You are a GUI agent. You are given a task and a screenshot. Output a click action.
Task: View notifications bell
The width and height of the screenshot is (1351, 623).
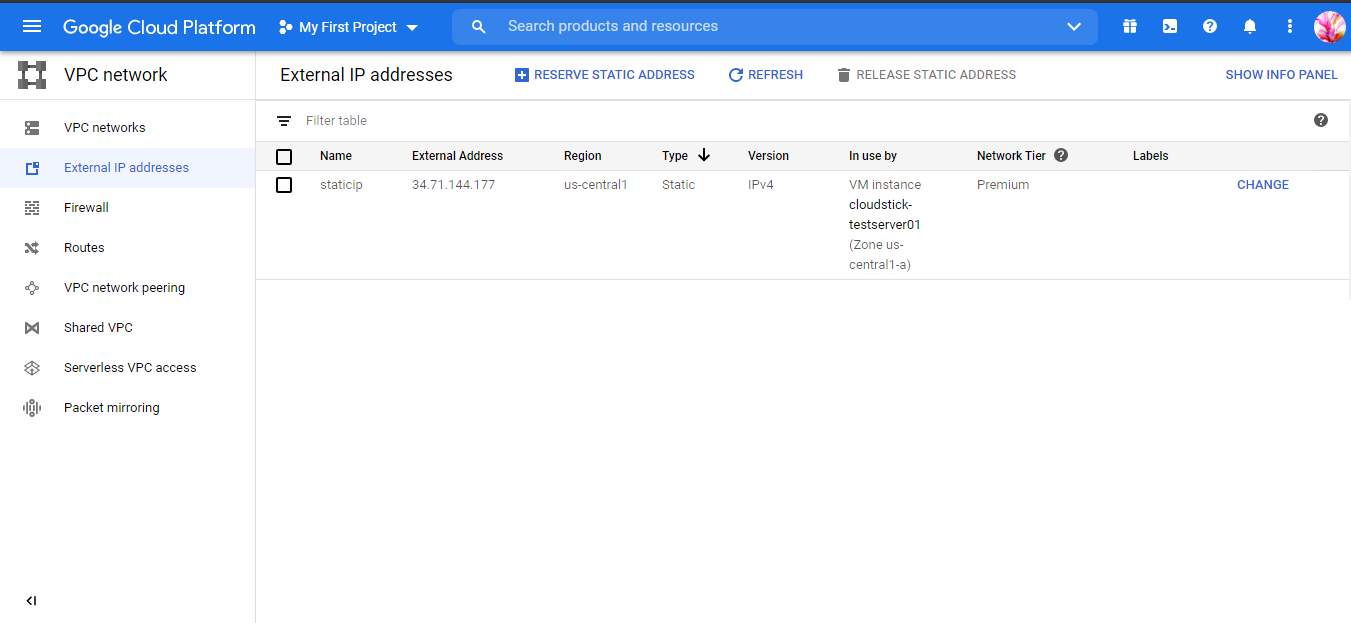[x=1250, y=27]
